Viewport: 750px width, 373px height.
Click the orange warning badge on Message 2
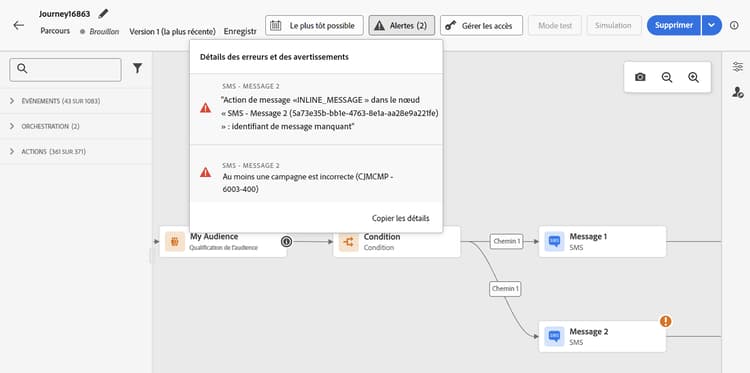[x=665, y=321]
